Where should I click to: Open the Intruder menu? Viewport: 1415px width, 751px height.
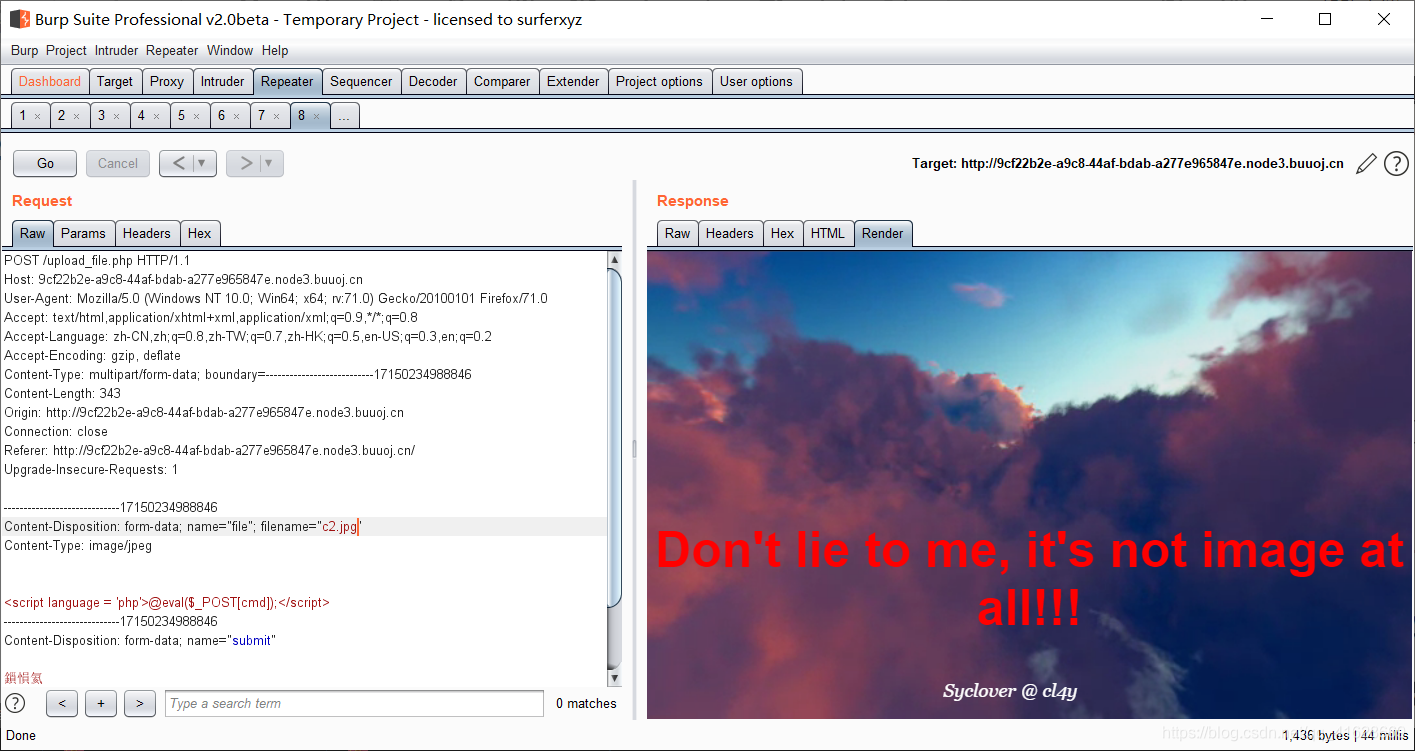(117, 50)
